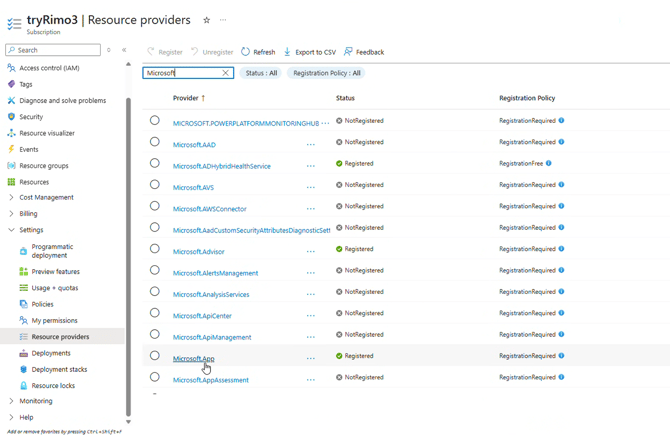The height and width of the screenshot is (435, 670).
Task: Collapse the sidebar with the double chevron
Action: coord(124,50)
